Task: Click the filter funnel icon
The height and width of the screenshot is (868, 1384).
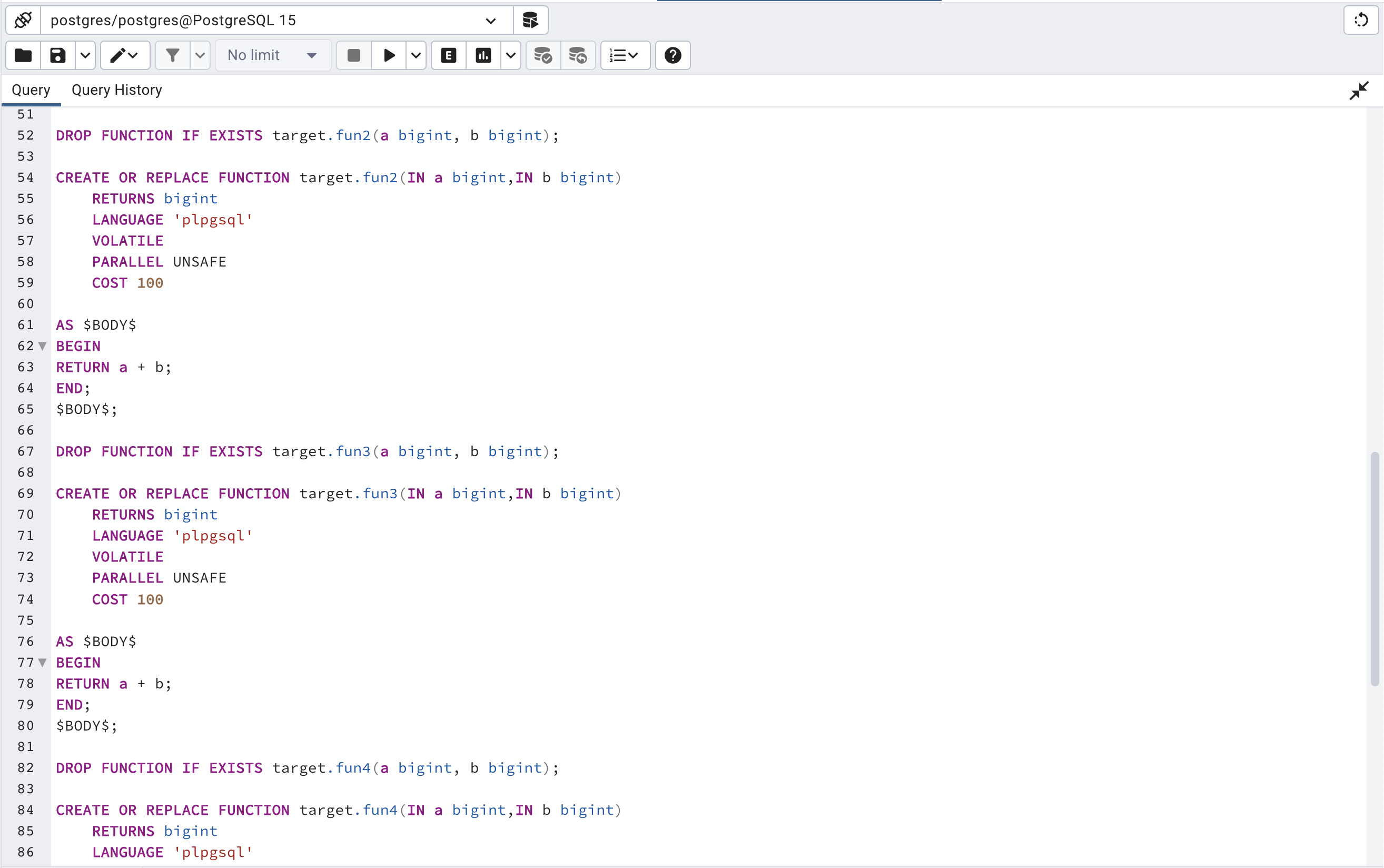Action: (173, 56)
